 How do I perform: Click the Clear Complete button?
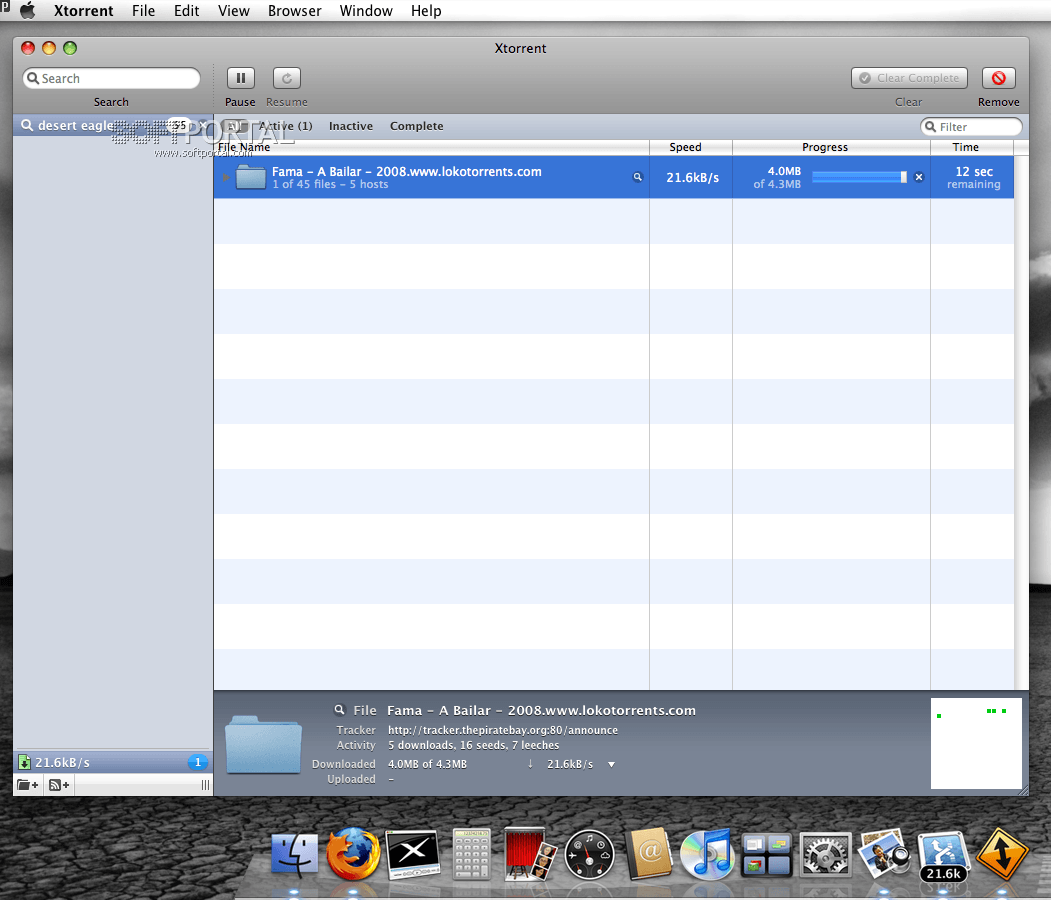pyautogui.click(x=910, y=78)
